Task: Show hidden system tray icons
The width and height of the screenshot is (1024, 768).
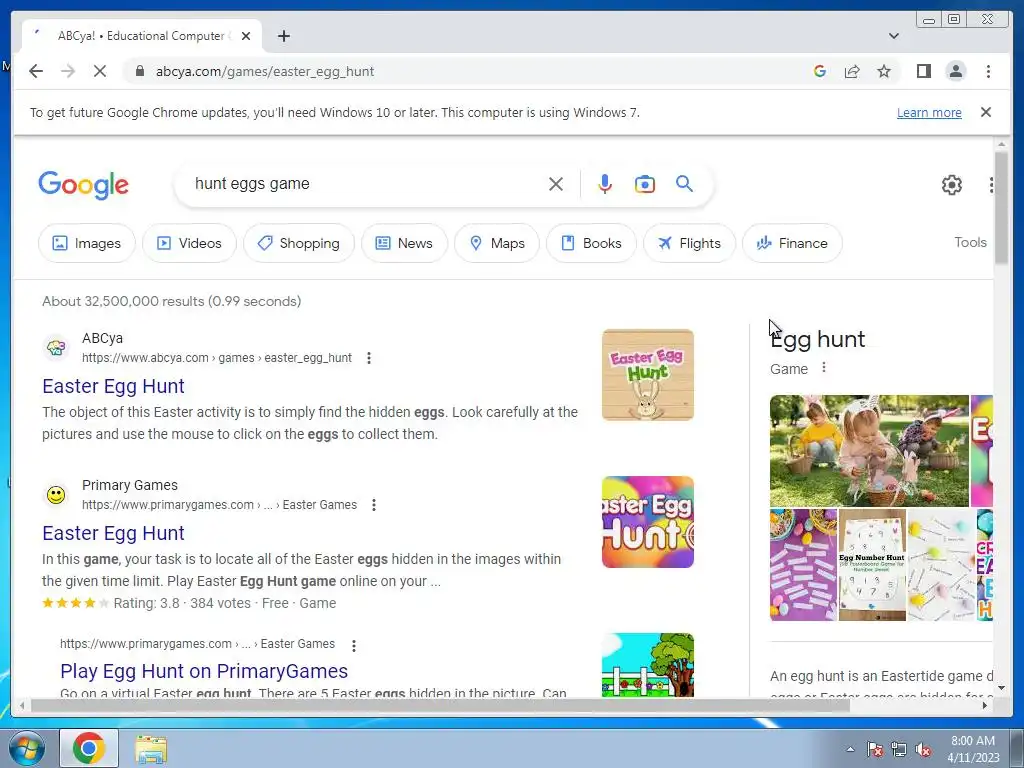Action: pos(850,749)
